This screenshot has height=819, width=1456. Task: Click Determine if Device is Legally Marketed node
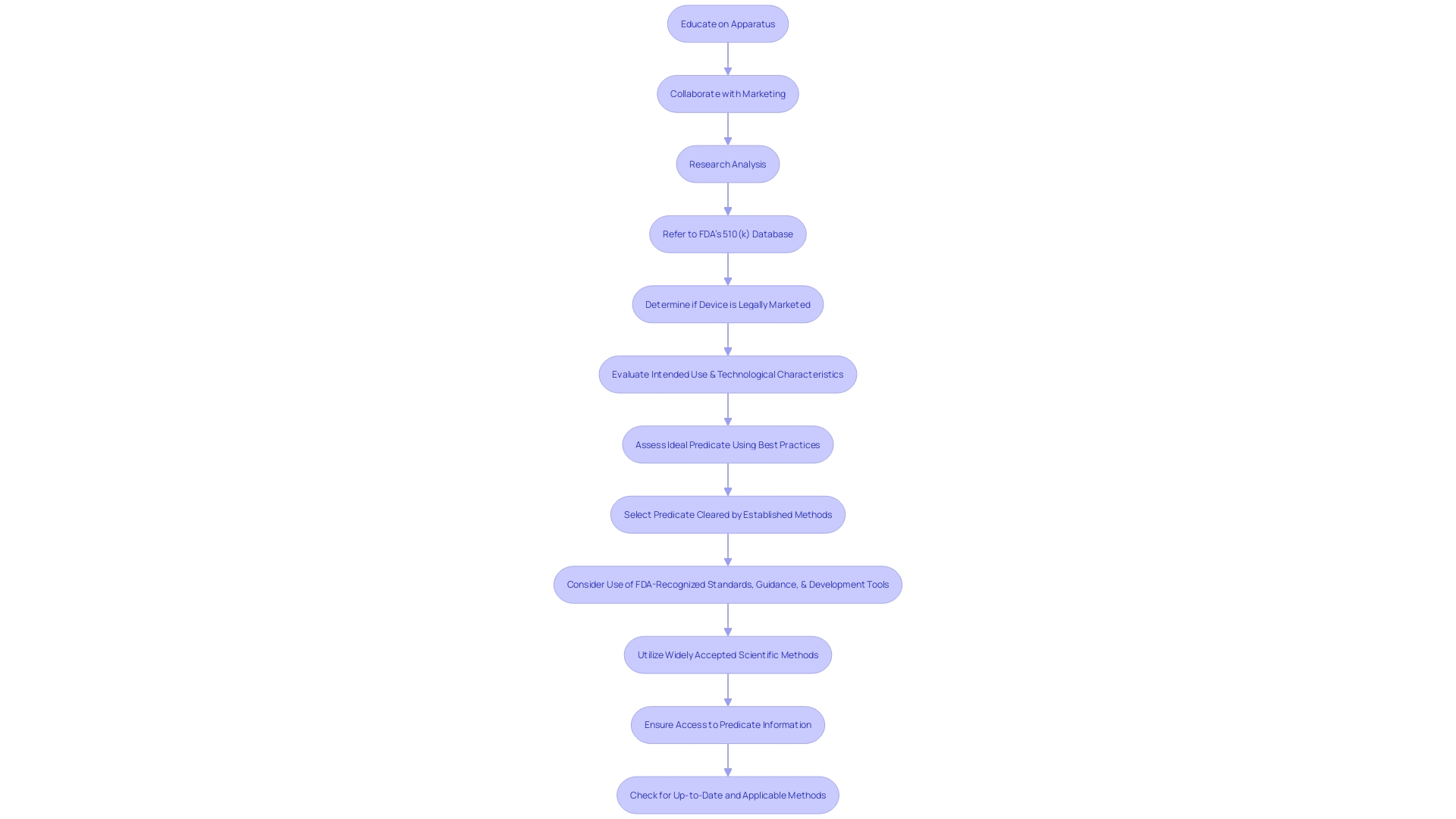(x=728, y=303)
